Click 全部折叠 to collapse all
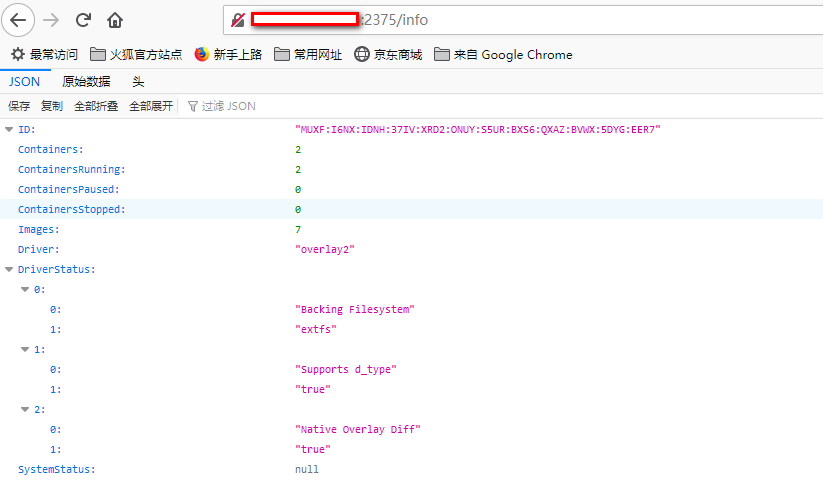 [x=96, y=106]
